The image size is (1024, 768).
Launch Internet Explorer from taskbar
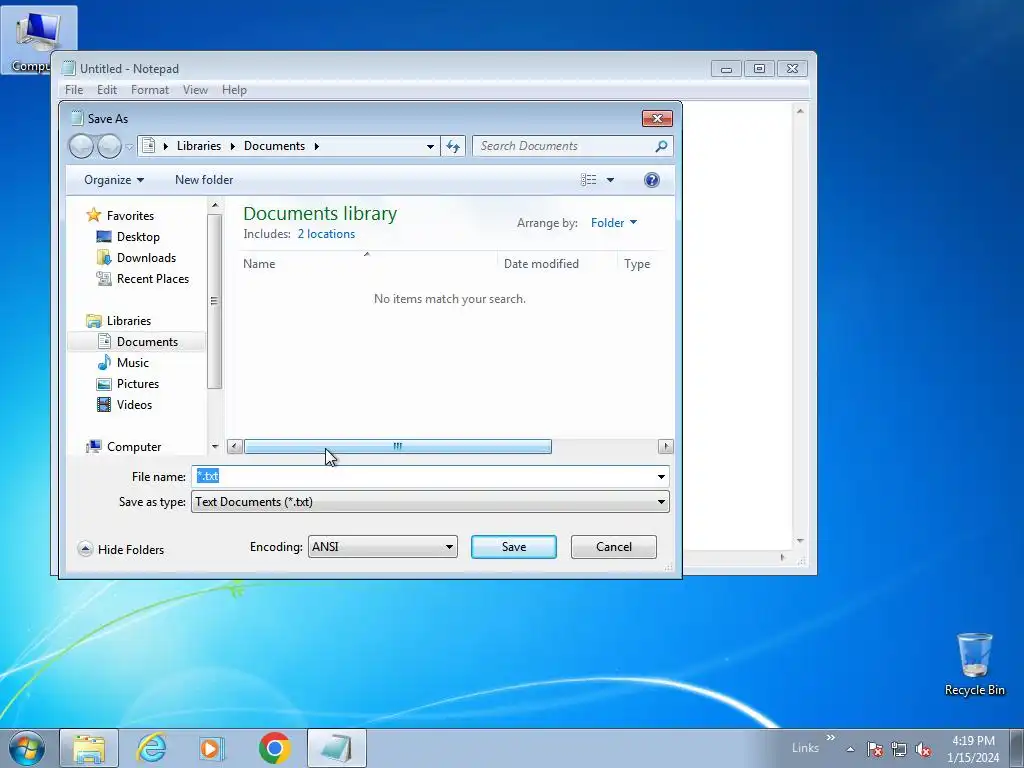152,748
